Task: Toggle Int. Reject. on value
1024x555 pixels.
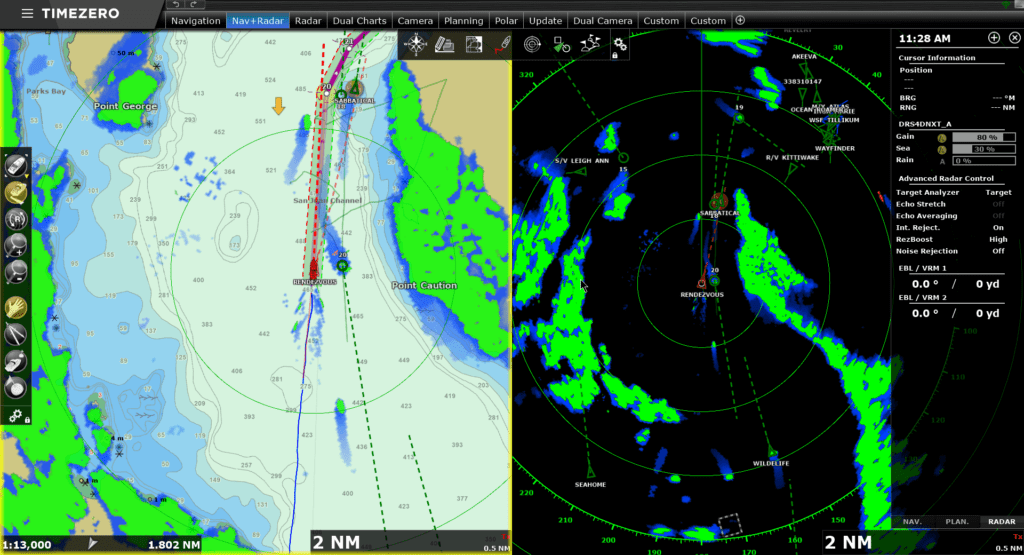Action: tap(998, 228)
